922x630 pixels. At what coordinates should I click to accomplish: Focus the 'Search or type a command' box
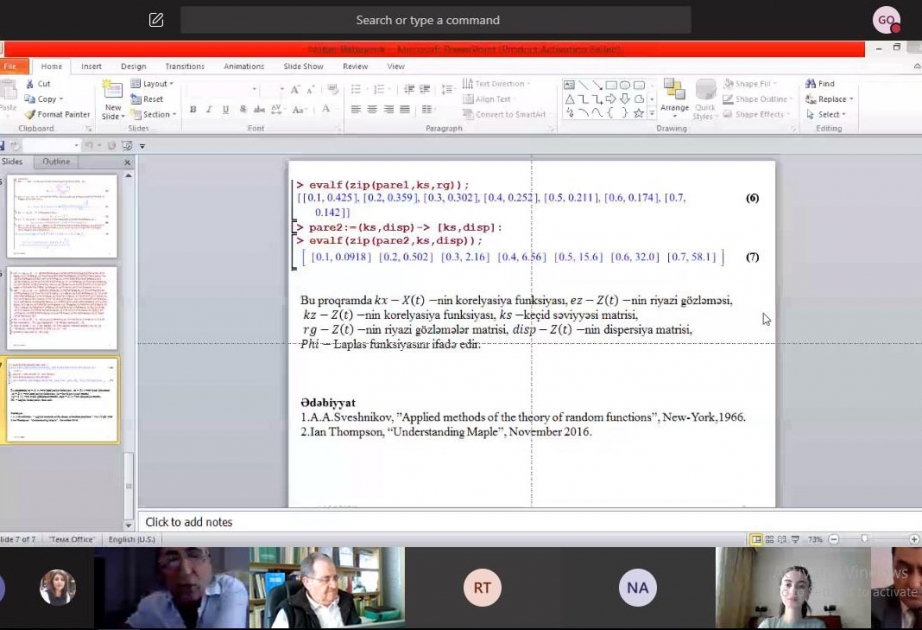coord(436,20)
